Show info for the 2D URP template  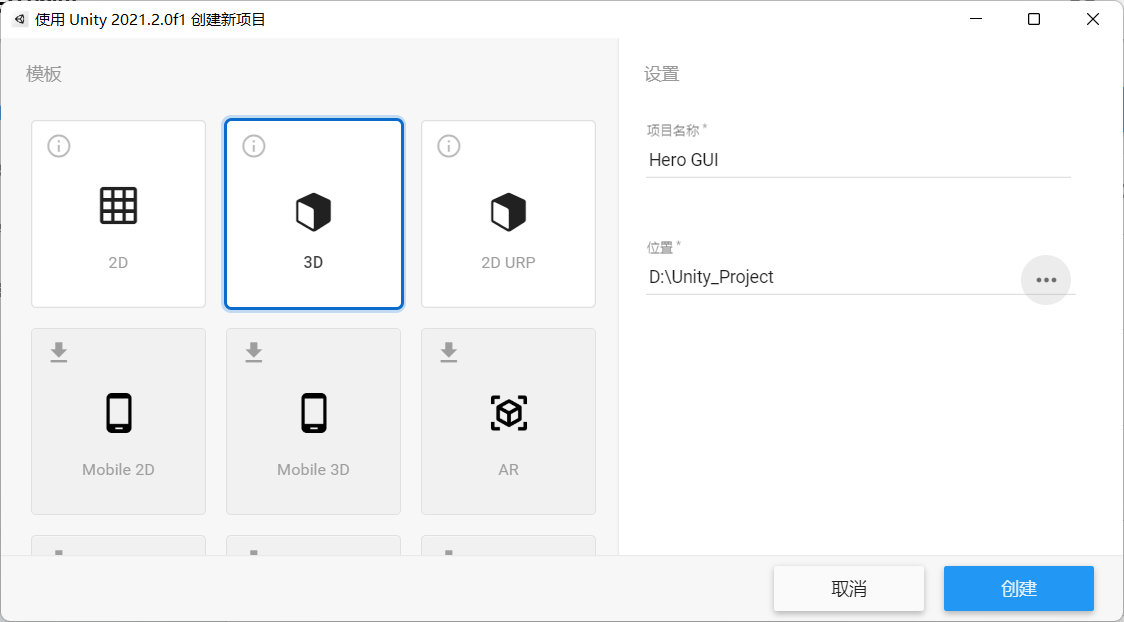[449, 146]
